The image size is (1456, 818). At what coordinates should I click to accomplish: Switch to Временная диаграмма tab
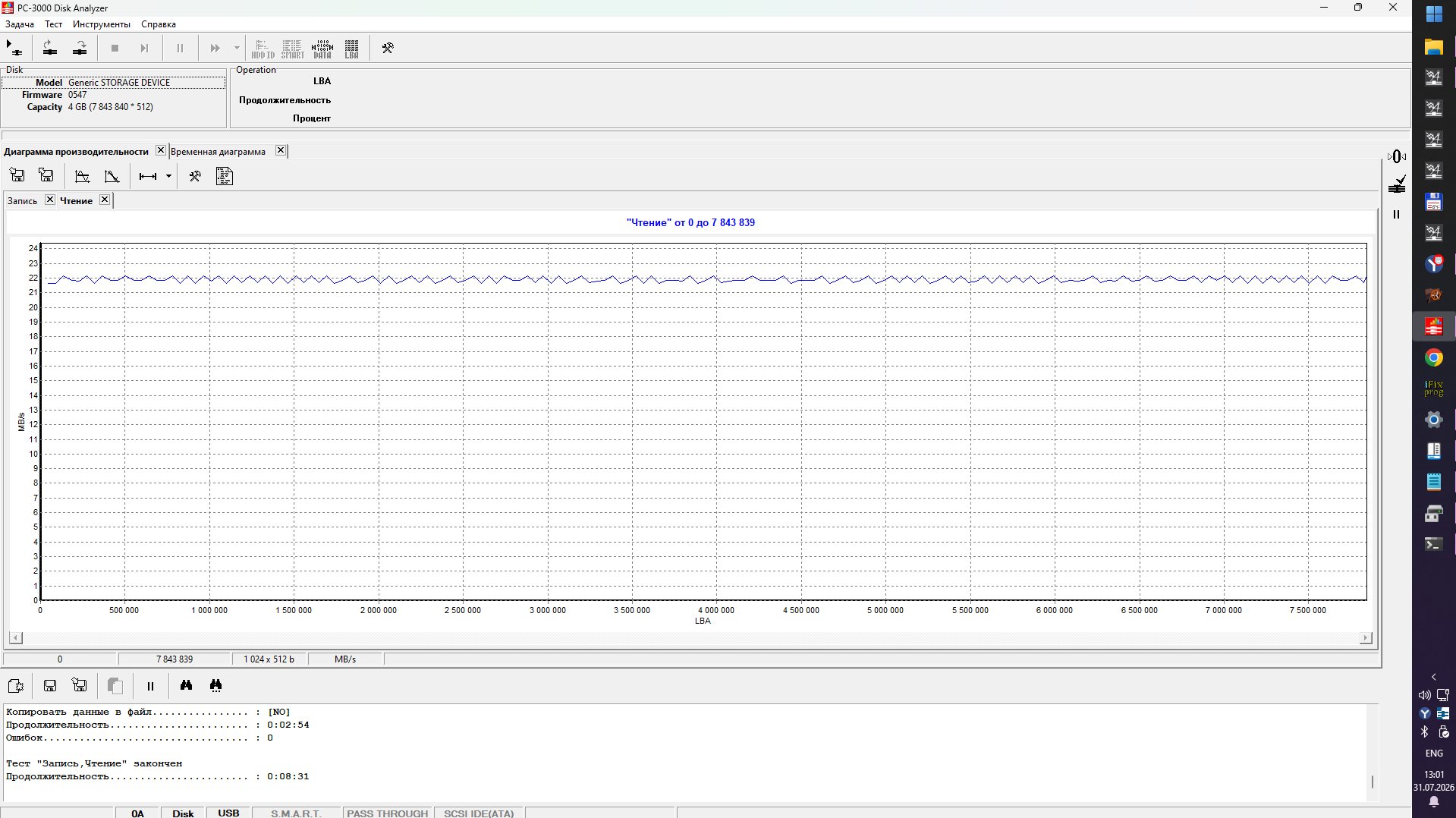[x=218, y=152]
